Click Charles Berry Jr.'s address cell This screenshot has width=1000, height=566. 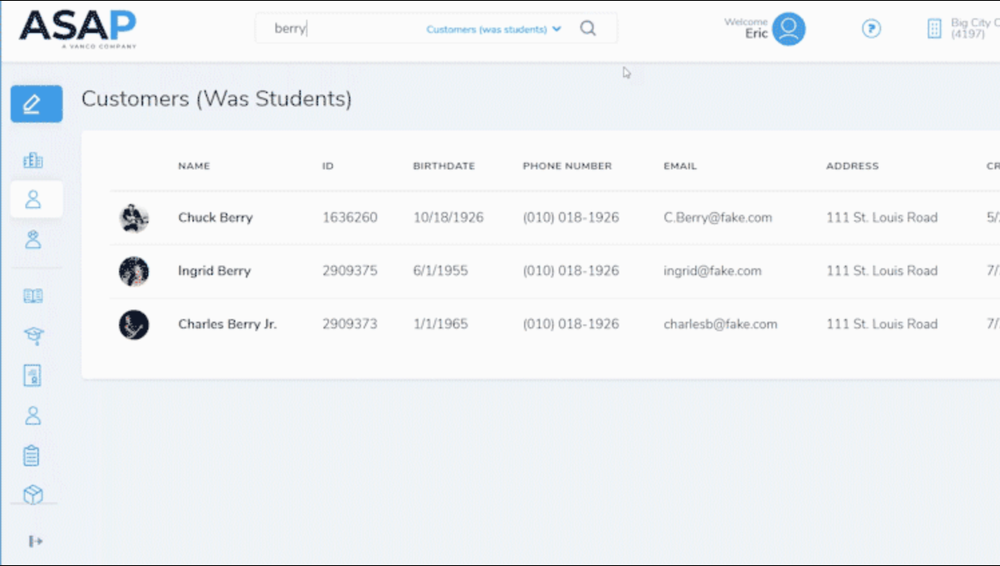click(x=881, y=324)
